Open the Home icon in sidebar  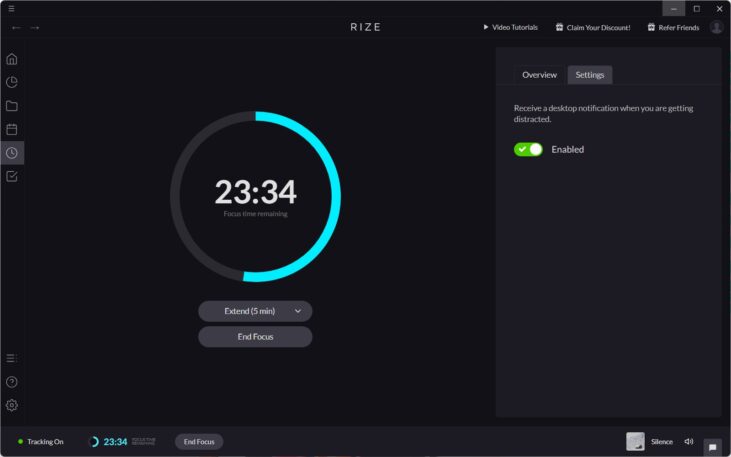(x=12, y=59)
